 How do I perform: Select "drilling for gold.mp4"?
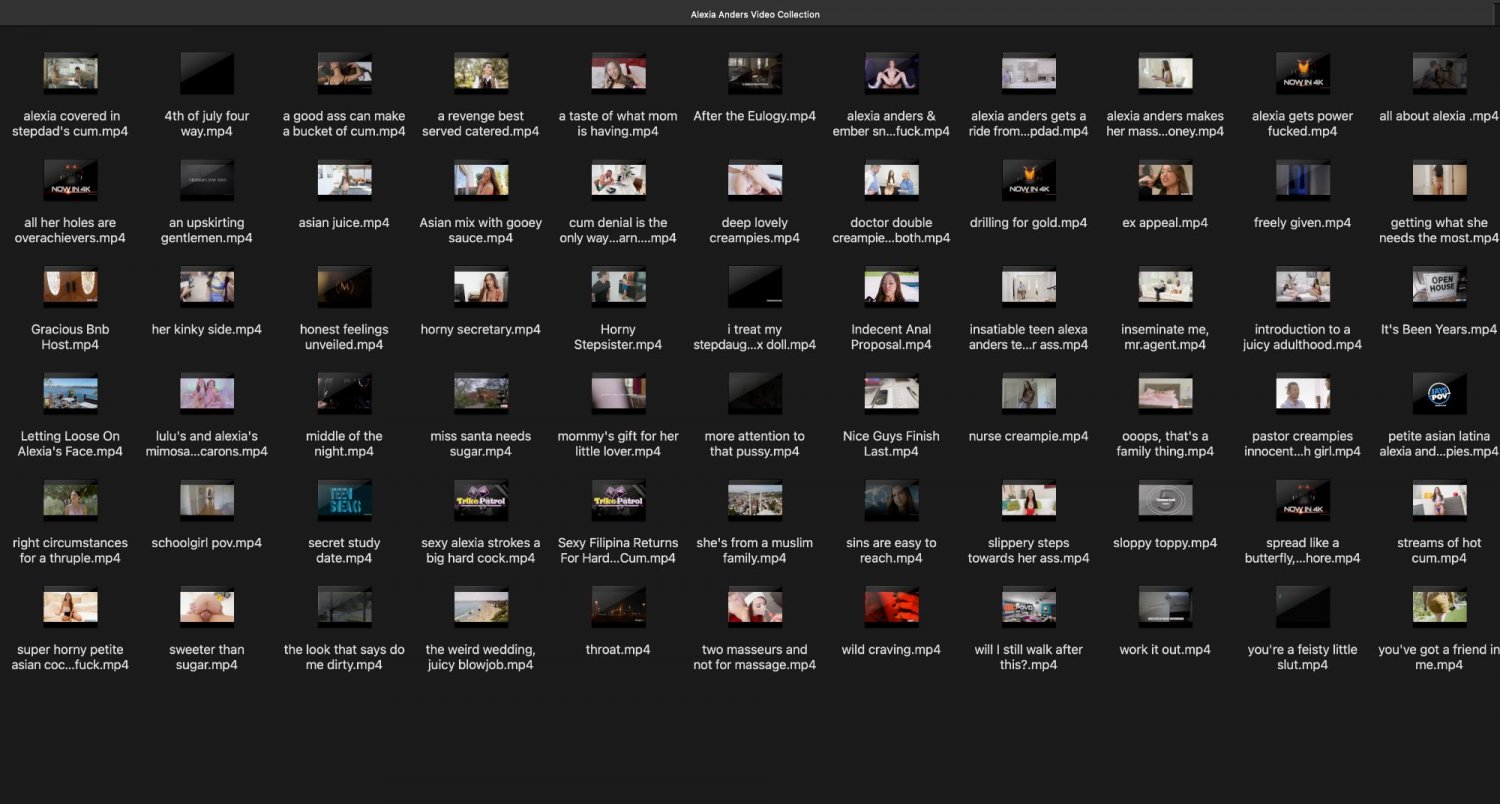[x=1028, y=178]
